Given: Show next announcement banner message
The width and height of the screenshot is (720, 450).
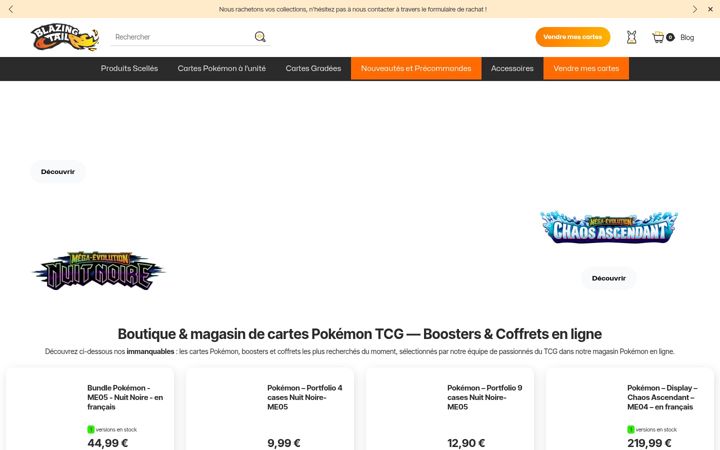Looking at the screenshot, I should 695,9.
